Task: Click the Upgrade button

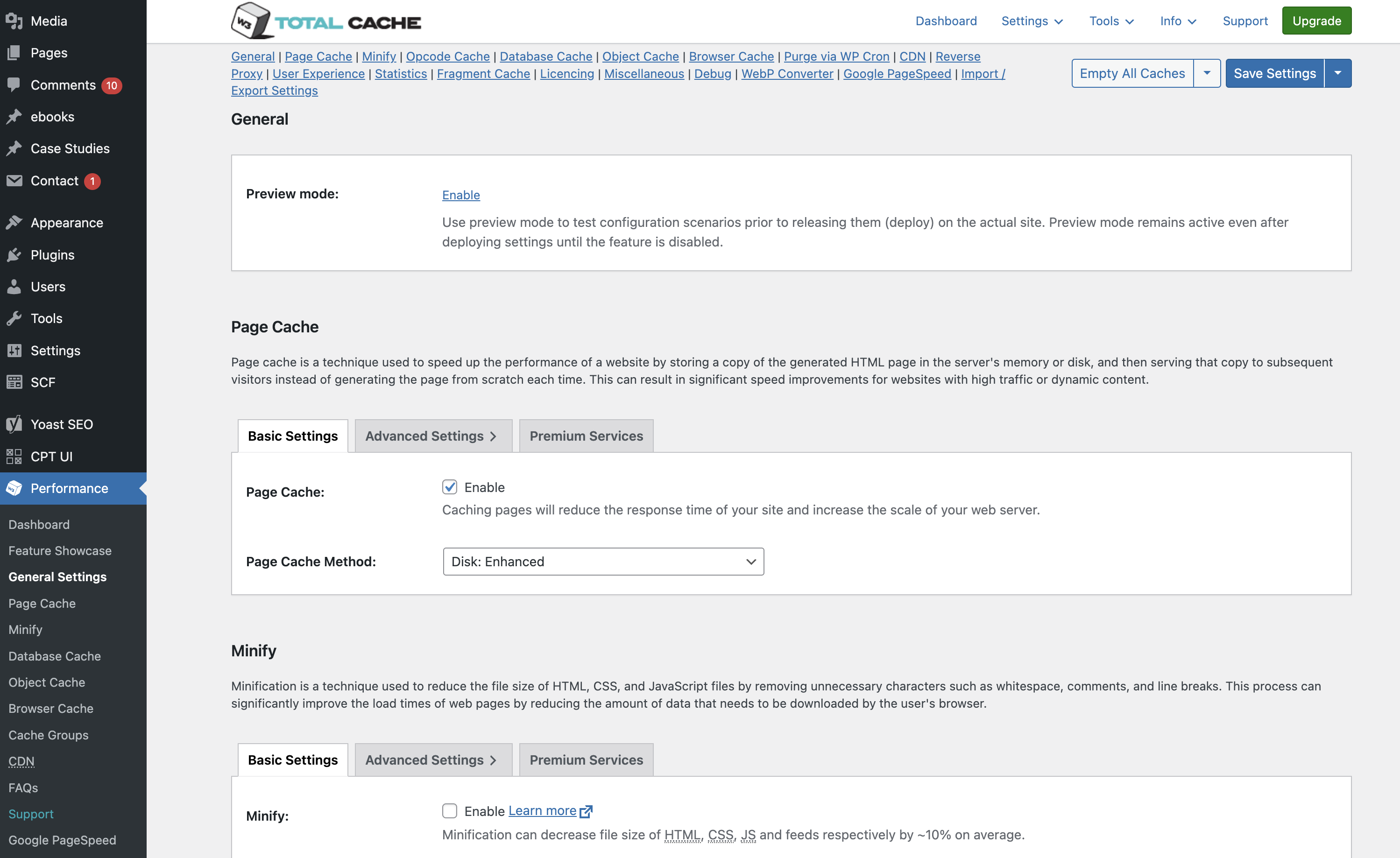Action: click(1317, 19)
